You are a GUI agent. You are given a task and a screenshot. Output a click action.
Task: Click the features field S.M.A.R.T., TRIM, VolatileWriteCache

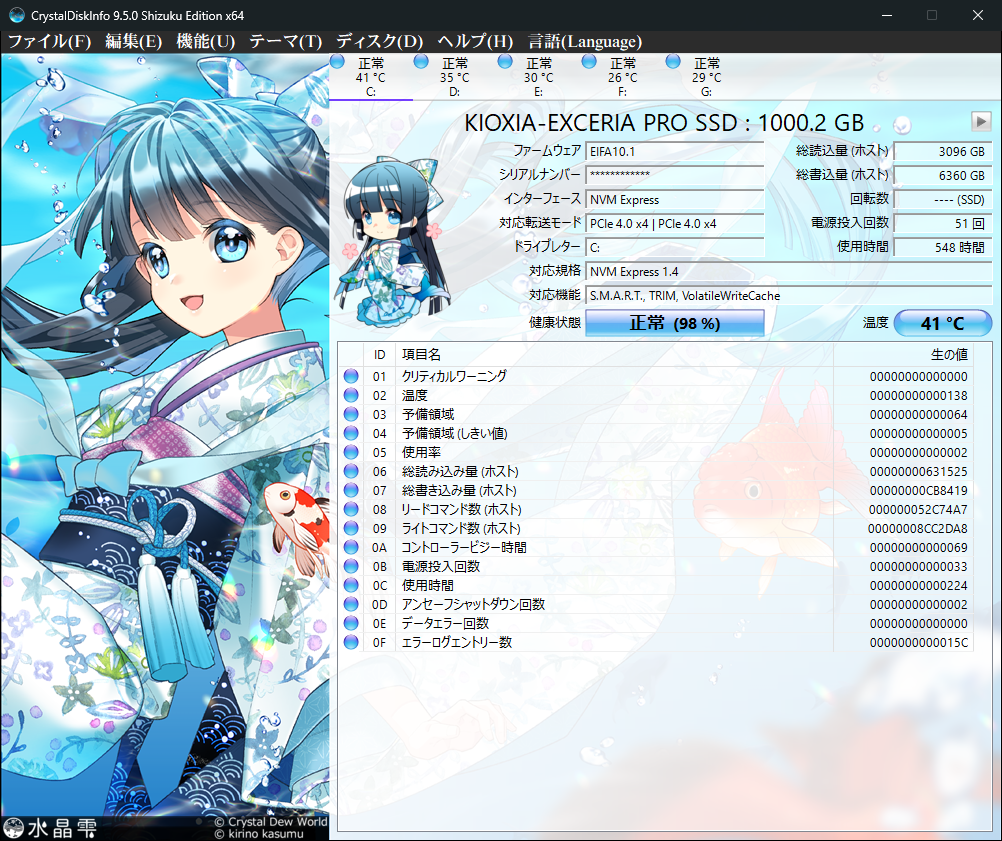tap(789, 296)
